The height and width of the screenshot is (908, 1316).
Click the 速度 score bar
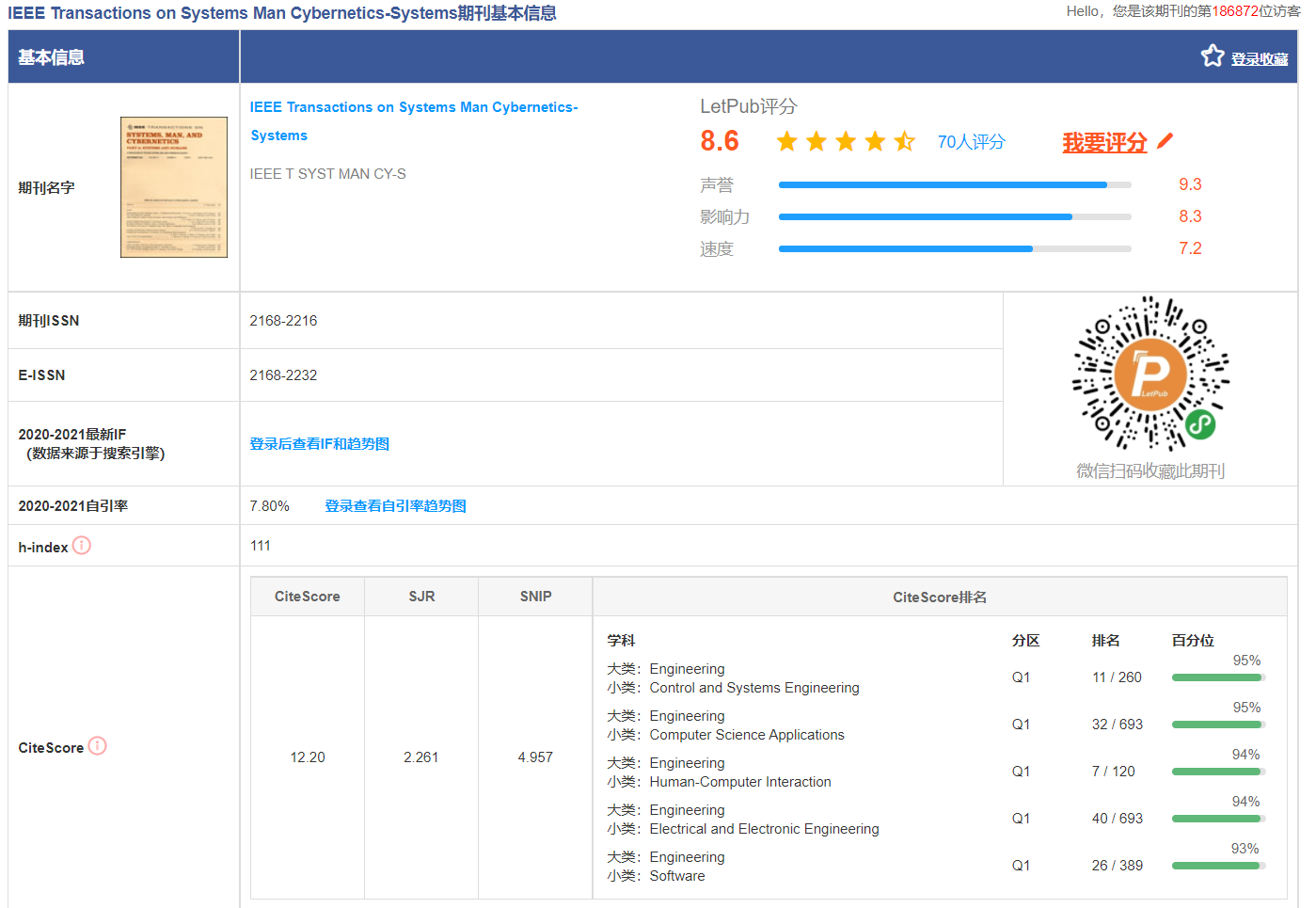955,249
